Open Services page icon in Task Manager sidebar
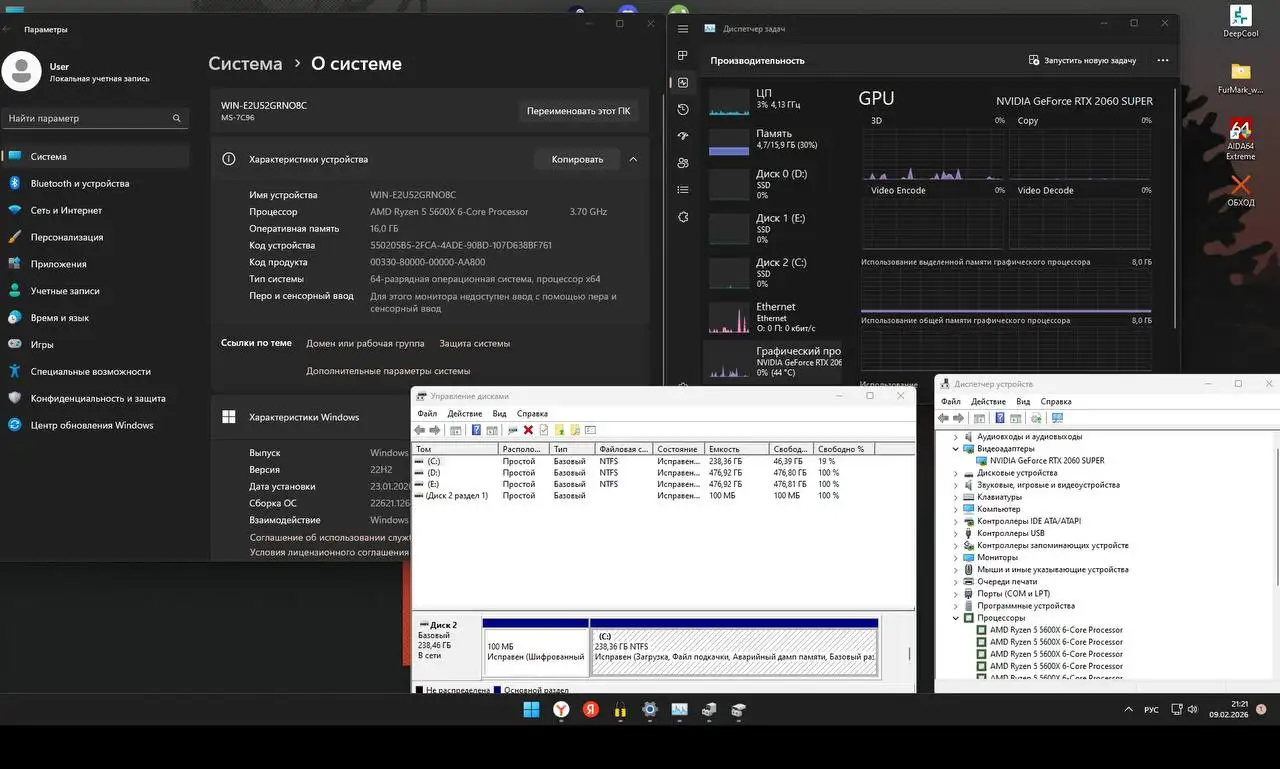Image resolution: width=1280 pixels, height=769 pixels. pyautogui.click(x=683, y=217)
